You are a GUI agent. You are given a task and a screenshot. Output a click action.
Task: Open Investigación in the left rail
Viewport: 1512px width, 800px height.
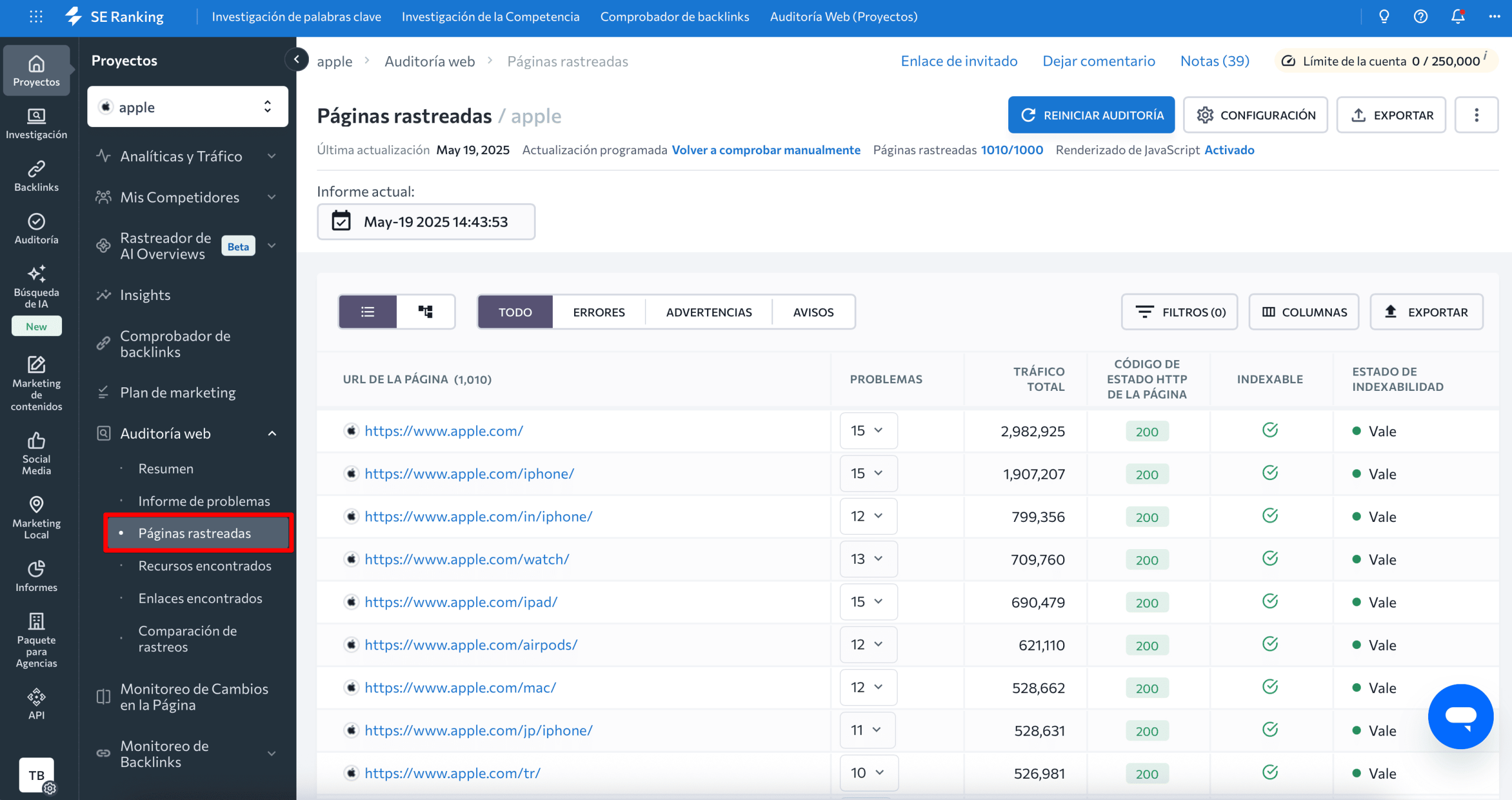tap(36, 123)
